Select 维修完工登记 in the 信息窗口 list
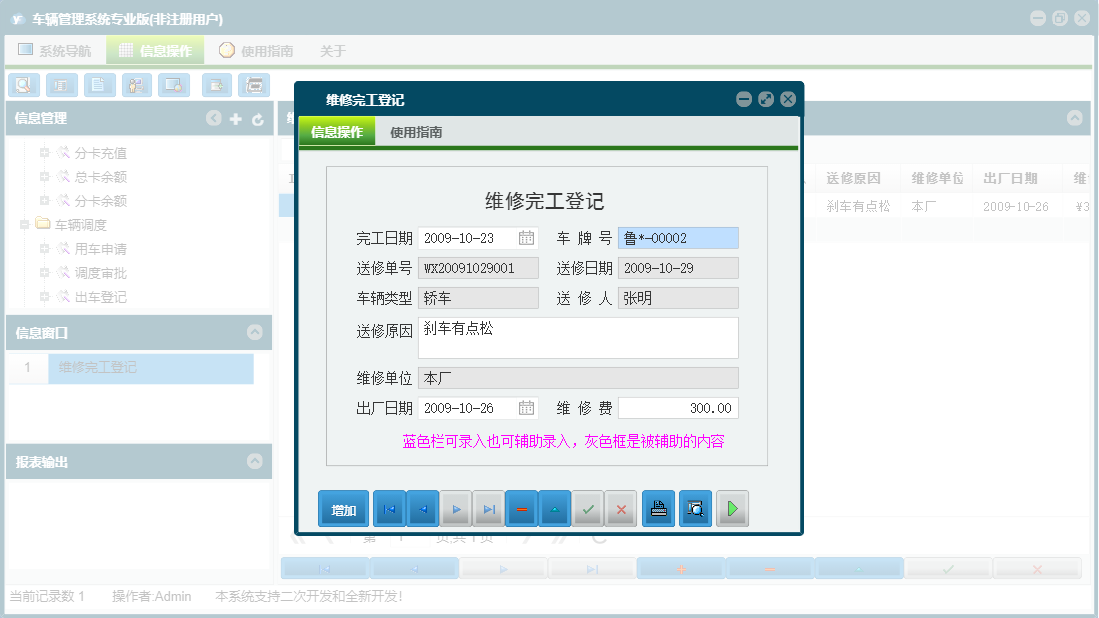Screen dimensions: 1099x618 pyautogui.click(x=150, y=369)
